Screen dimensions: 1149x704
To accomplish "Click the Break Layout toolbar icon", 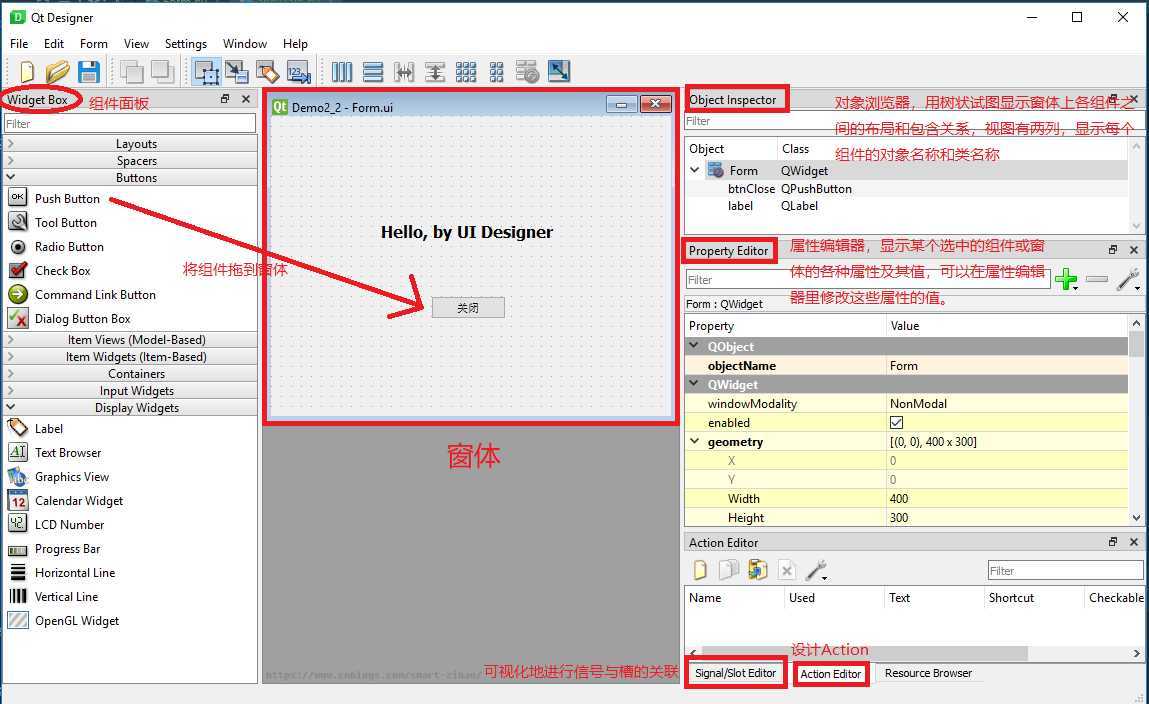I will (x=527, y=72).
